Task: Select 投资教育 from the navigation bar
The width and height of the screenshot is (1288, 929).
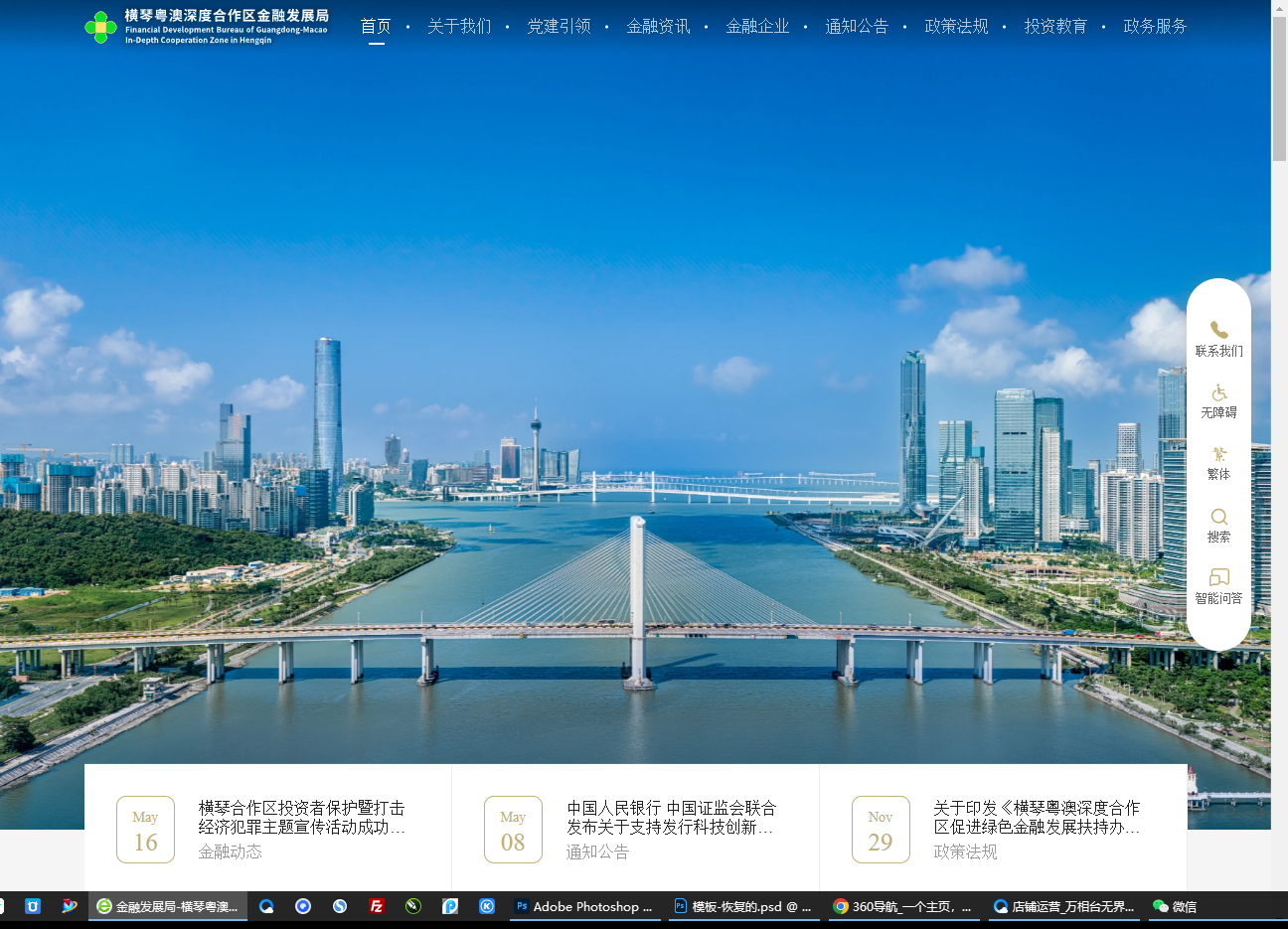Action: click(x=1055, y=27)
